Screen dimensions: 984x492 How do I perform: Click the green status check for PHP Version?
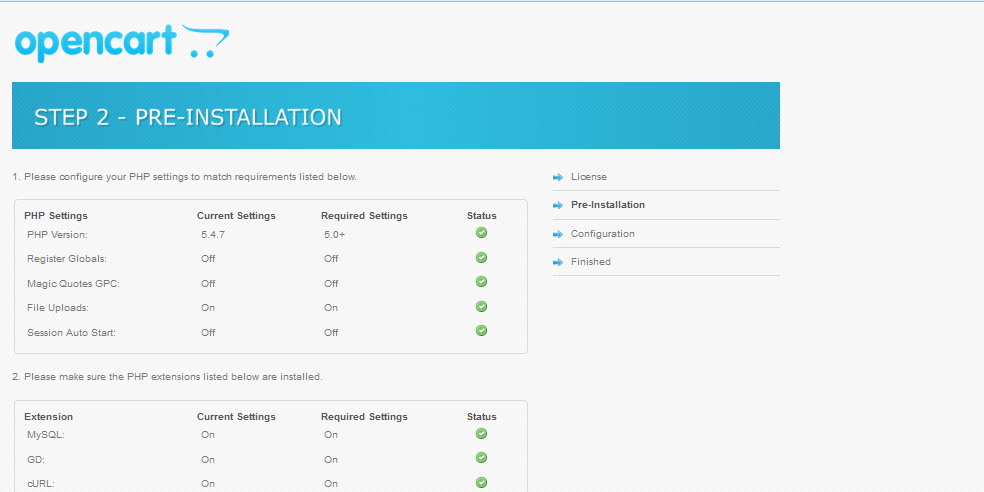(x=481, y=233)
